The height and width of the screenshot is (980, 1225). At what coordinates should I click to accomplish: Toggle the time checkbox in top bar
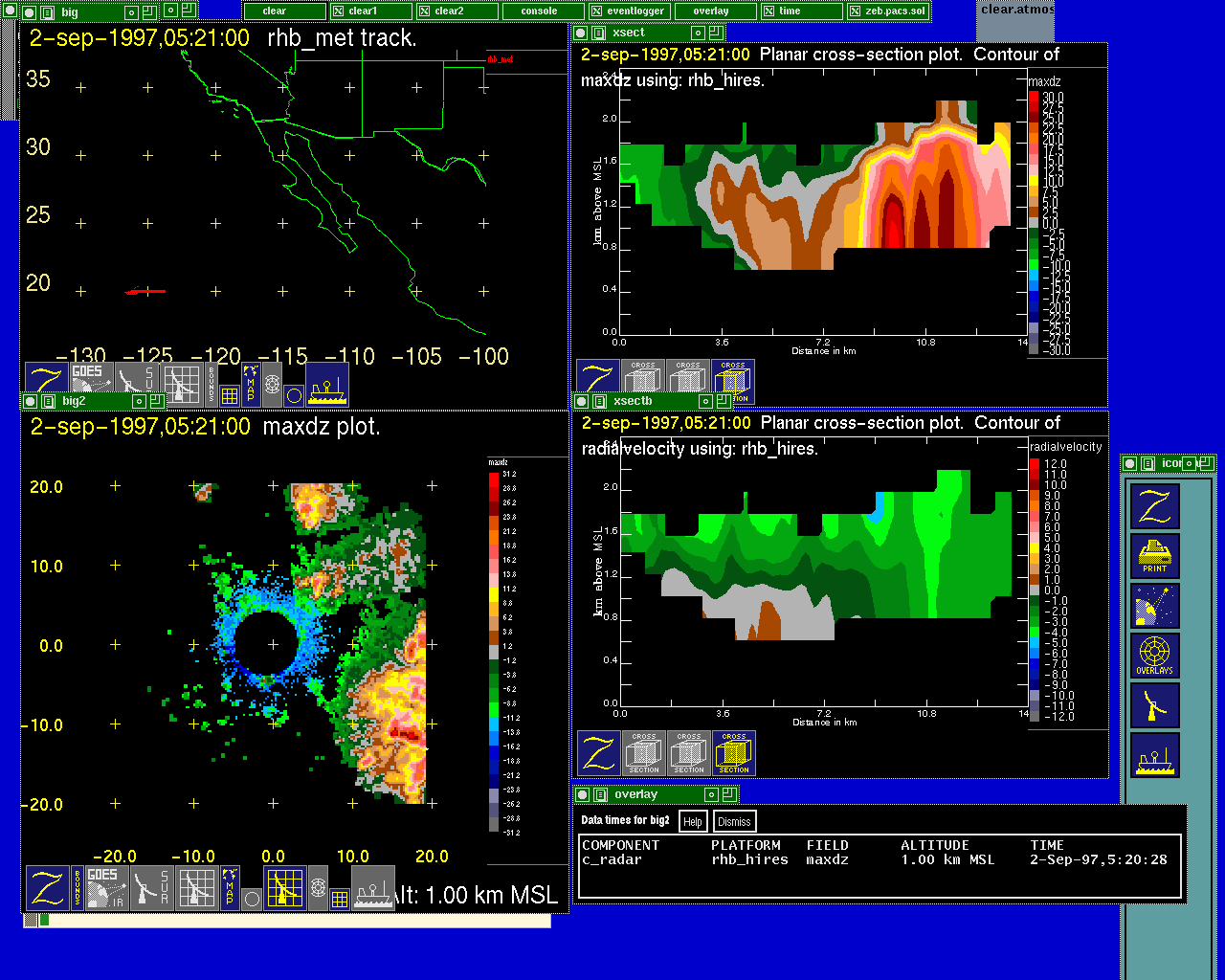coord(768,11)
